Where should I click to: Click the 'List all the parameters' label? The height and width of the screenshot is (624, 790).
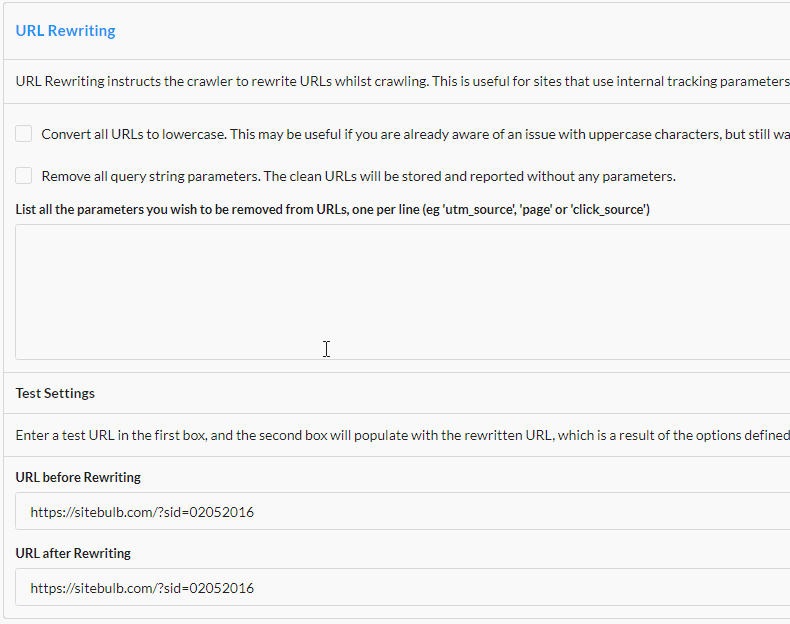pyautogui.click(x=333, y=210)
